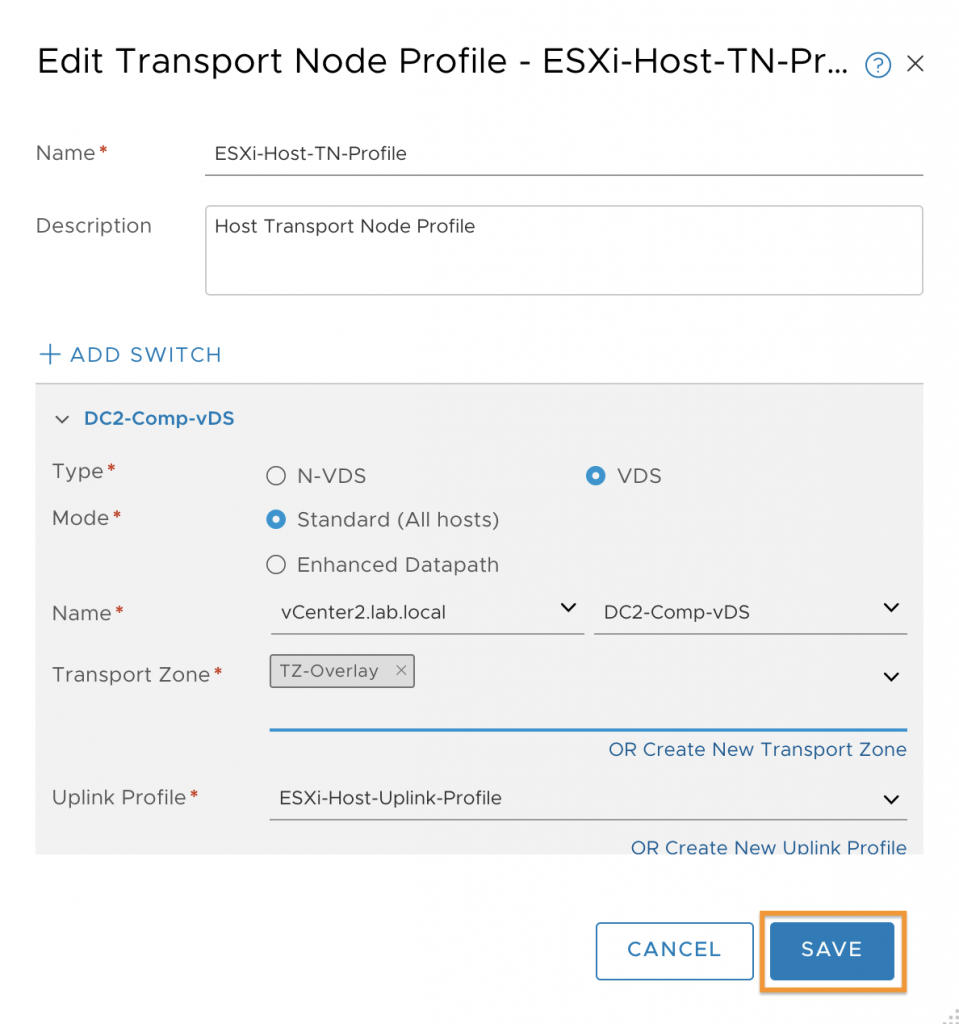Open the help question mark icon
This screenshot has width=959, height=1024.
(x=877, y=65)
